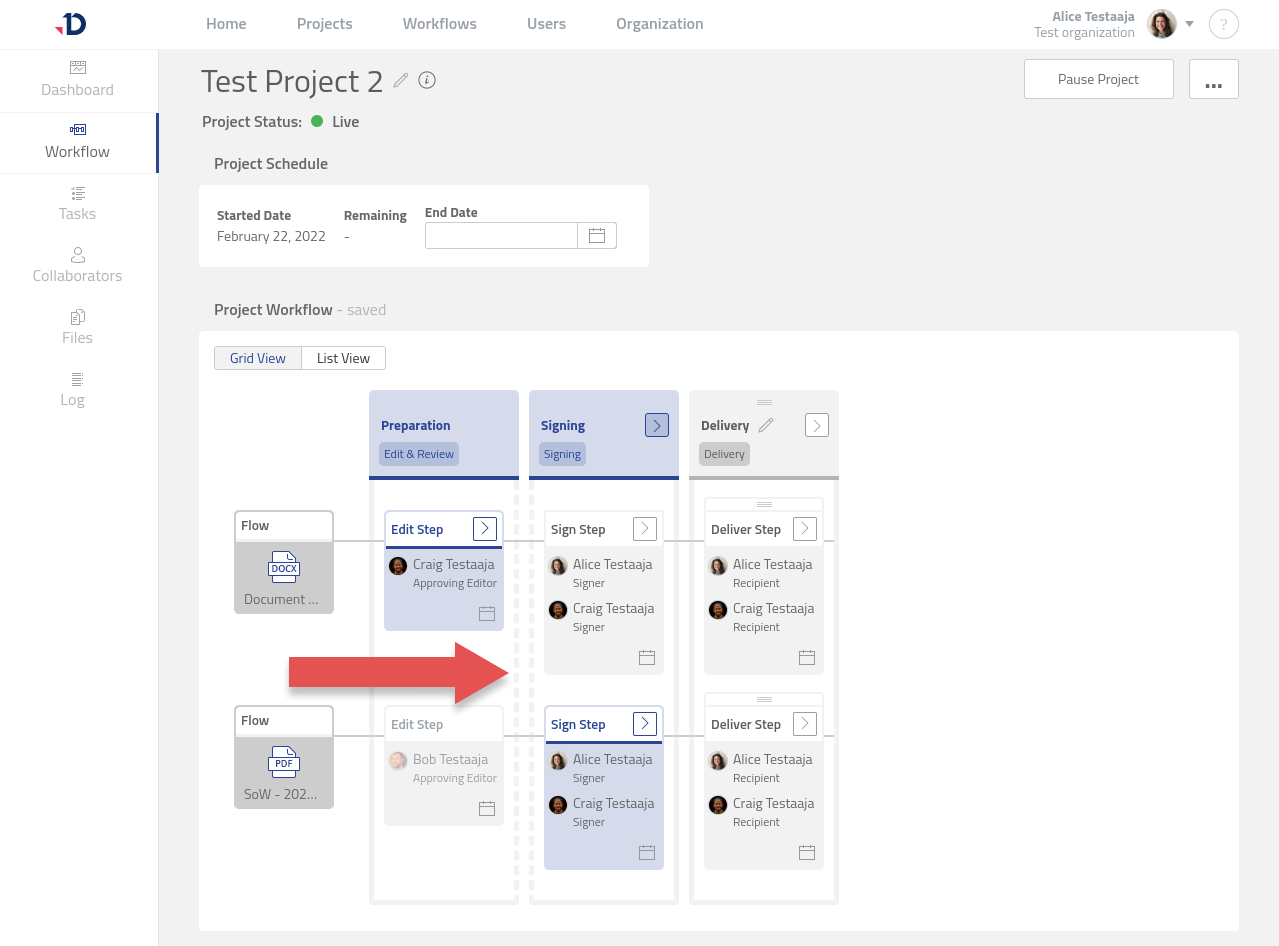Open the Projects menu

pyautogui.click(x=324, y=24)
